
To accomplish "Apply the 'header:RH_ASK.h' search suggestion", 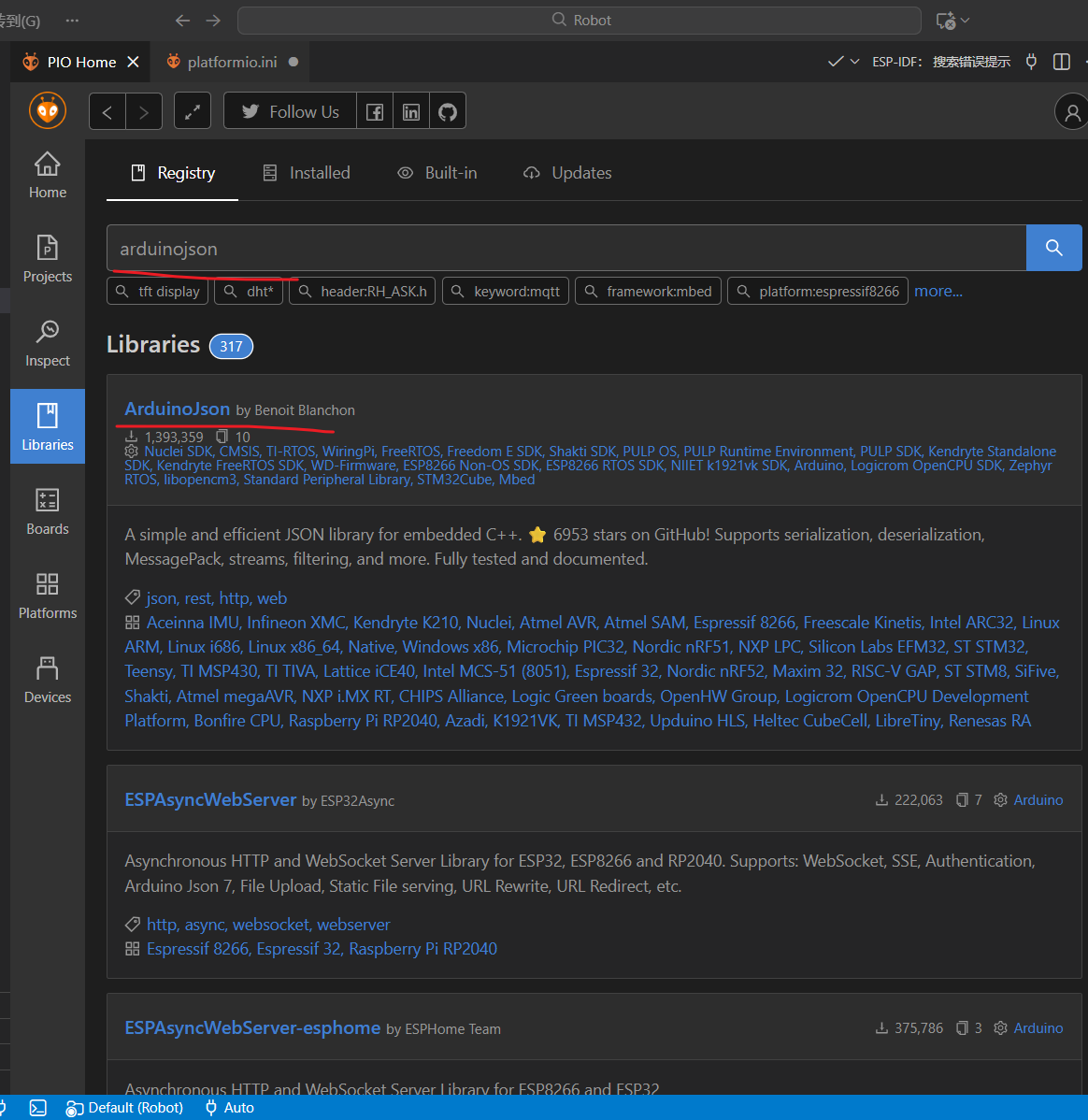I will click(x=362, y=292).
